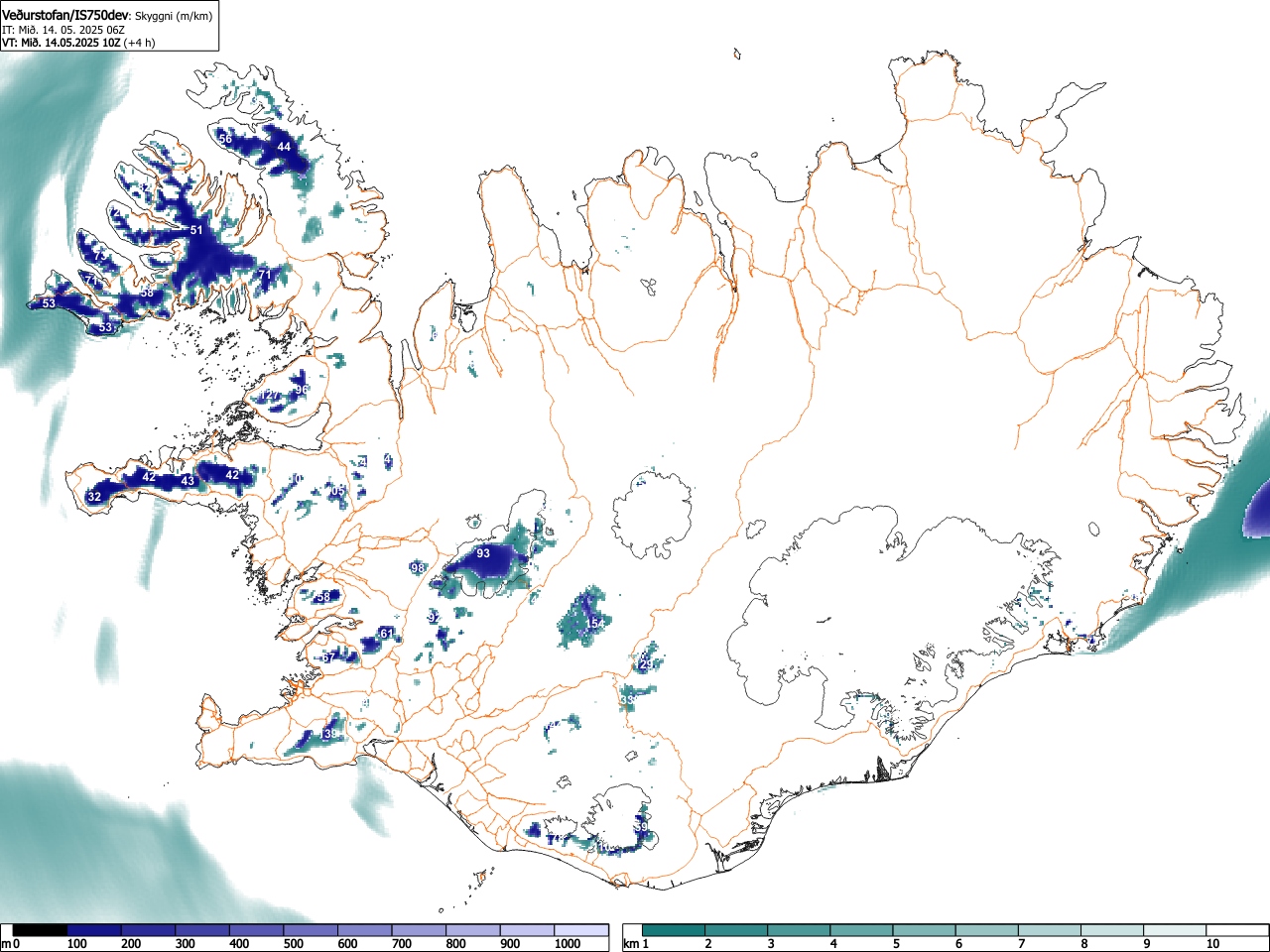
Task: Click the legend label '1000'
Action: 568,944
